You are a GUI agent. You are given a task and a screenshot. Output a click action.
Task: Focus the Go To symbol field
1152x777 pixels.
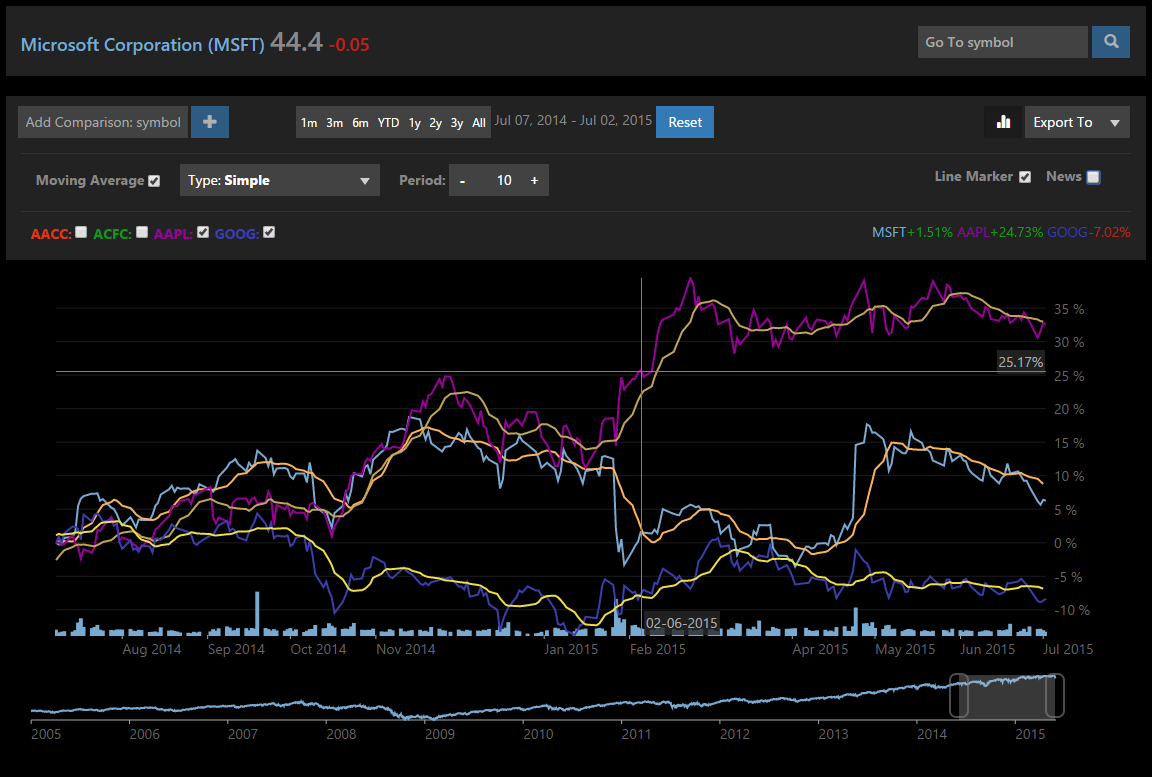[1003, 42]
